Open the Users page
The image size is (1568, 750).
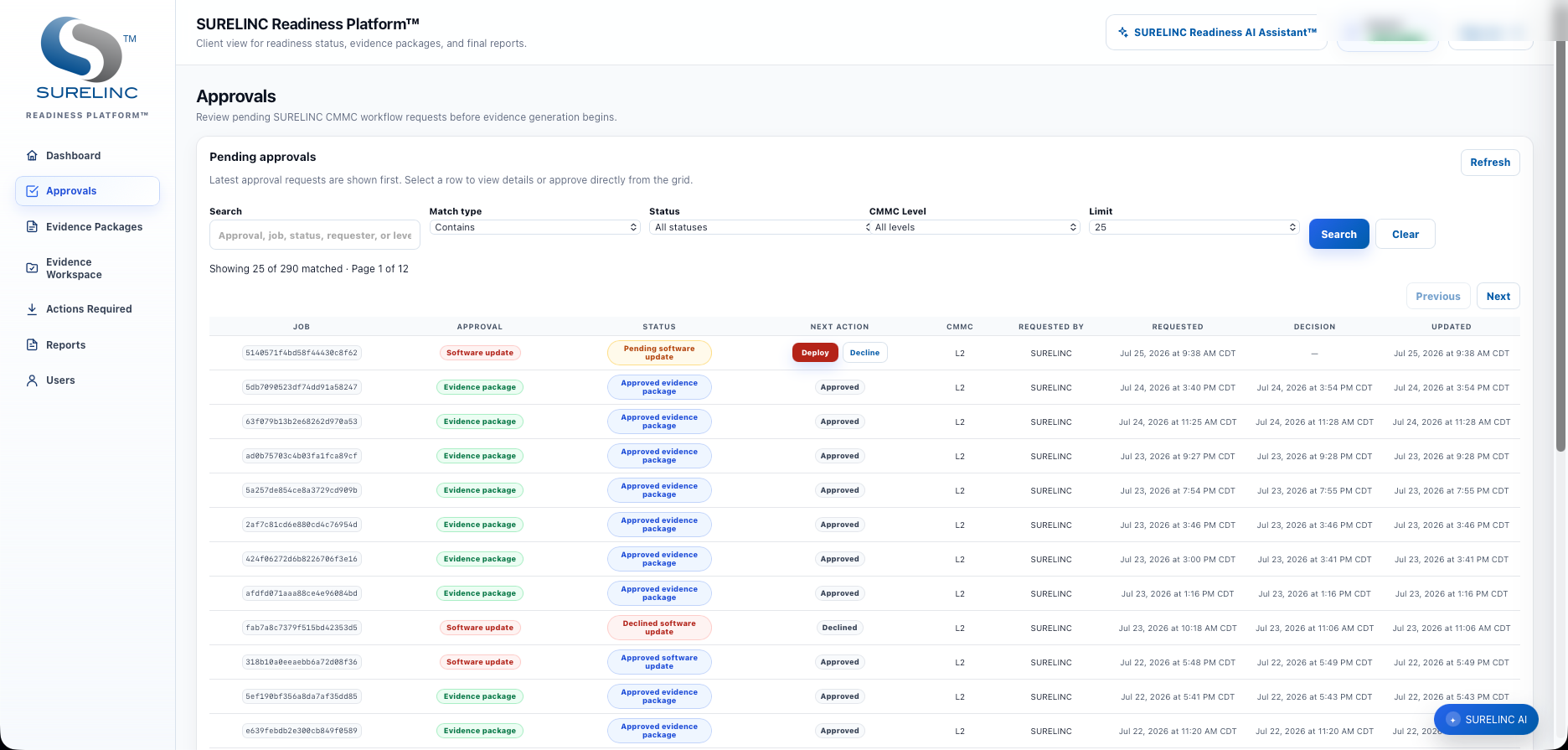87,380
